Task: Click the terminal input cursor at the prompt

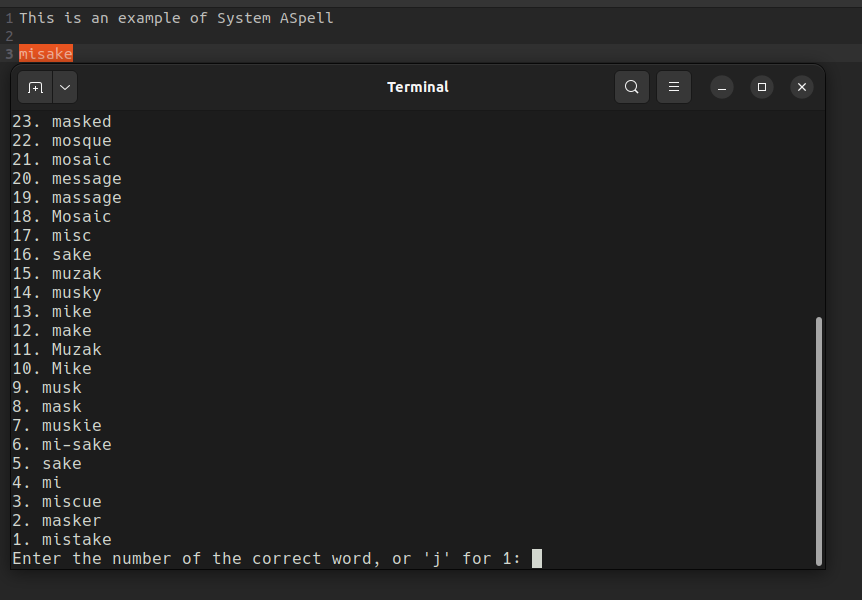Action: (536, 558)
